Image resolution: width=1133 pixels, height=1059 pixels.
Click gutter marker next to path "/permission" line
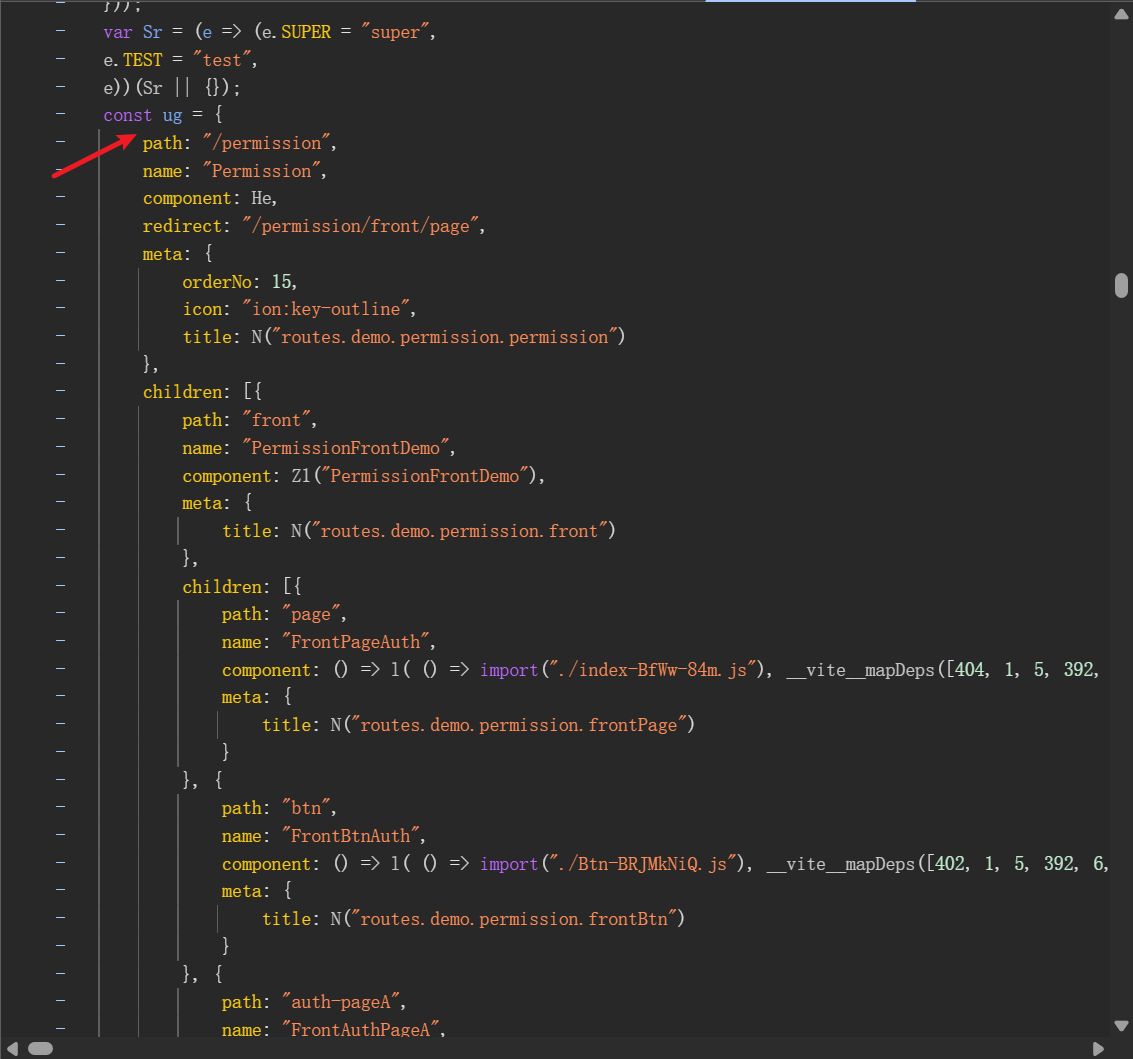61,143
